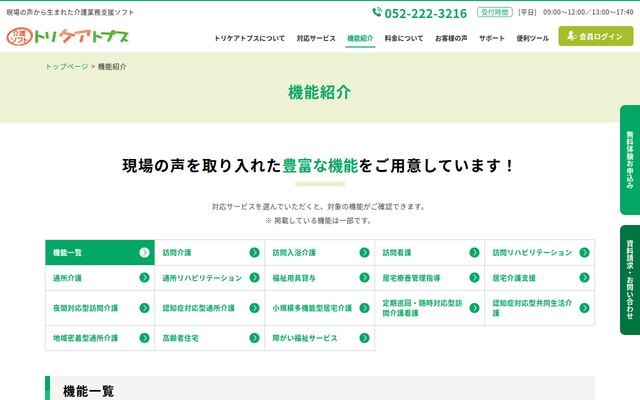Select the 地域密着型通所介護 service link

(x=100, y=338)
